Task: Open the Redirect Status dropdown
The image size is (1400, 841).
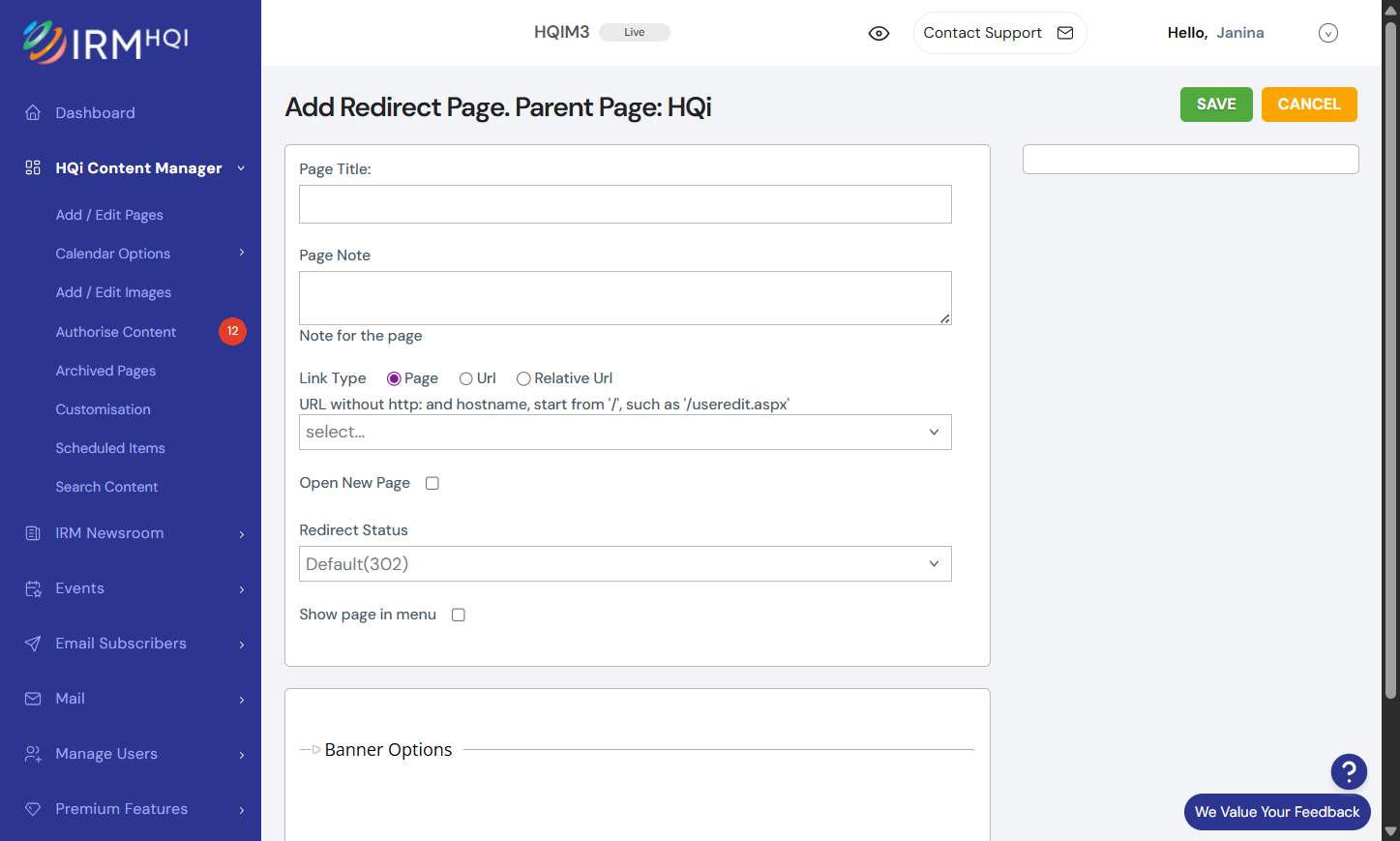Action: tap(625, 564)
